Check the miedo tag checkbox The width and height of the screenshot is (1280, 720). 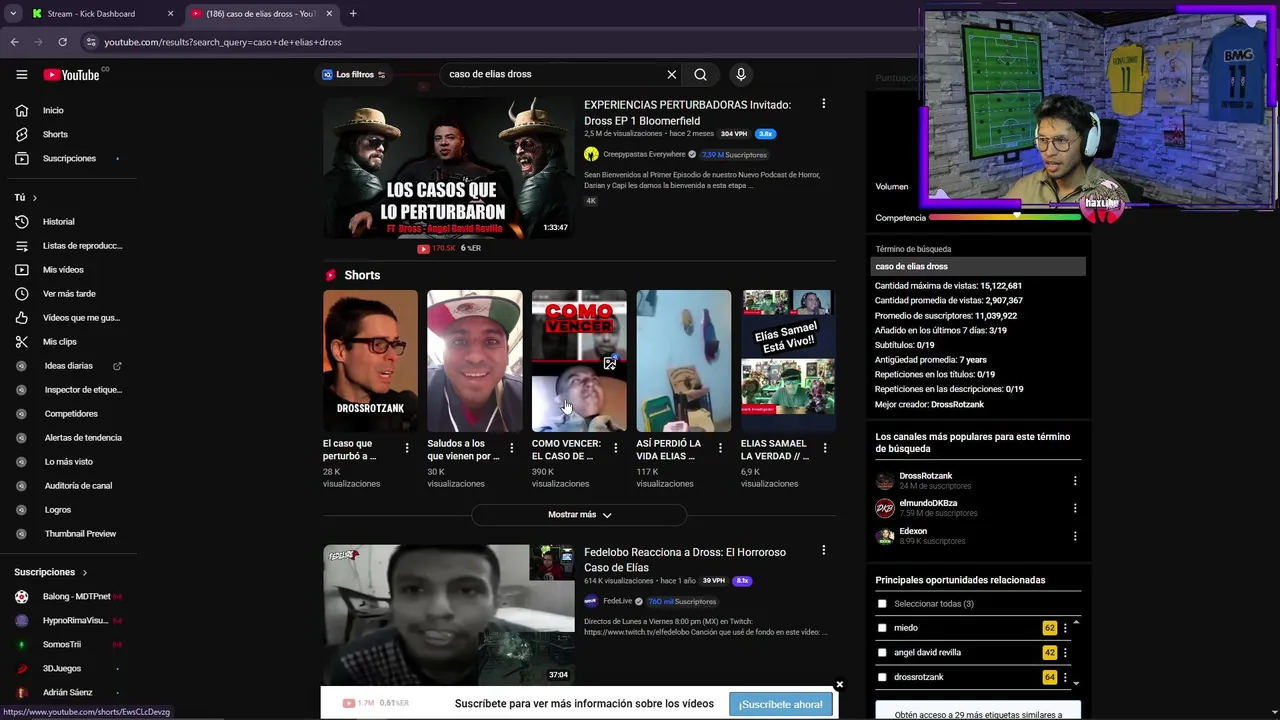point(882,628)
